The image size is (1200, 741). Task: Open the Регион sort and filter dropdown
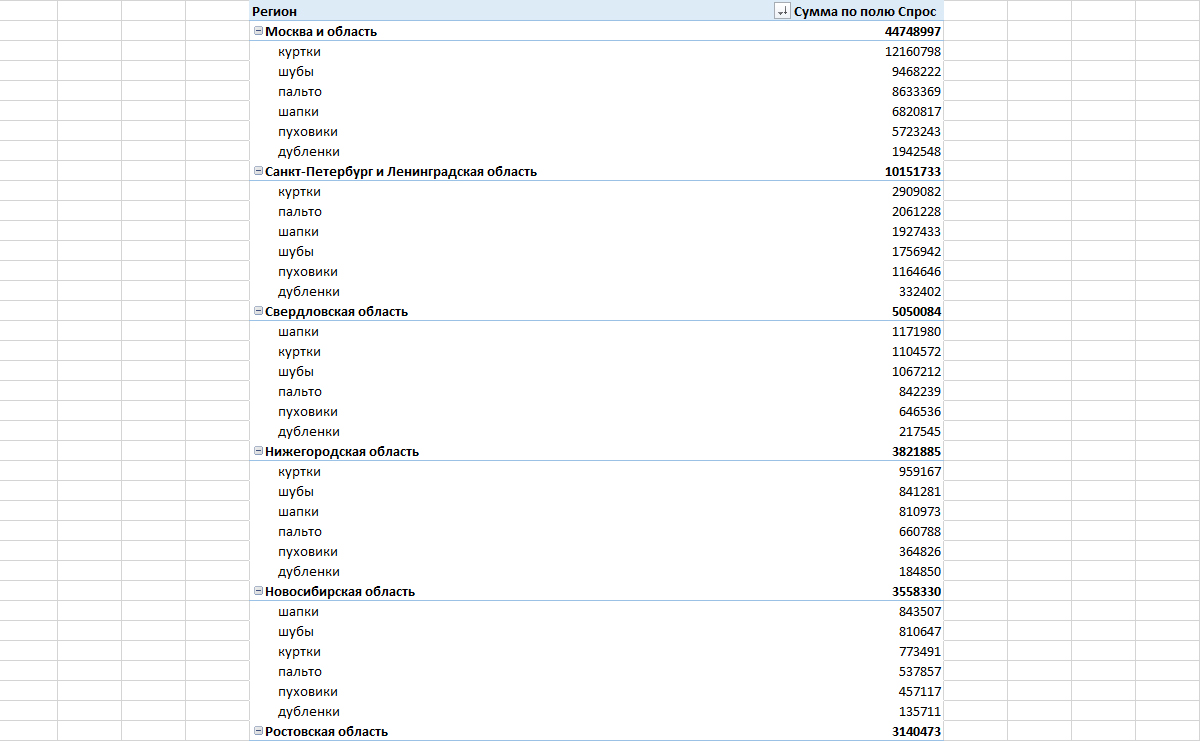[x=782, y=11]
